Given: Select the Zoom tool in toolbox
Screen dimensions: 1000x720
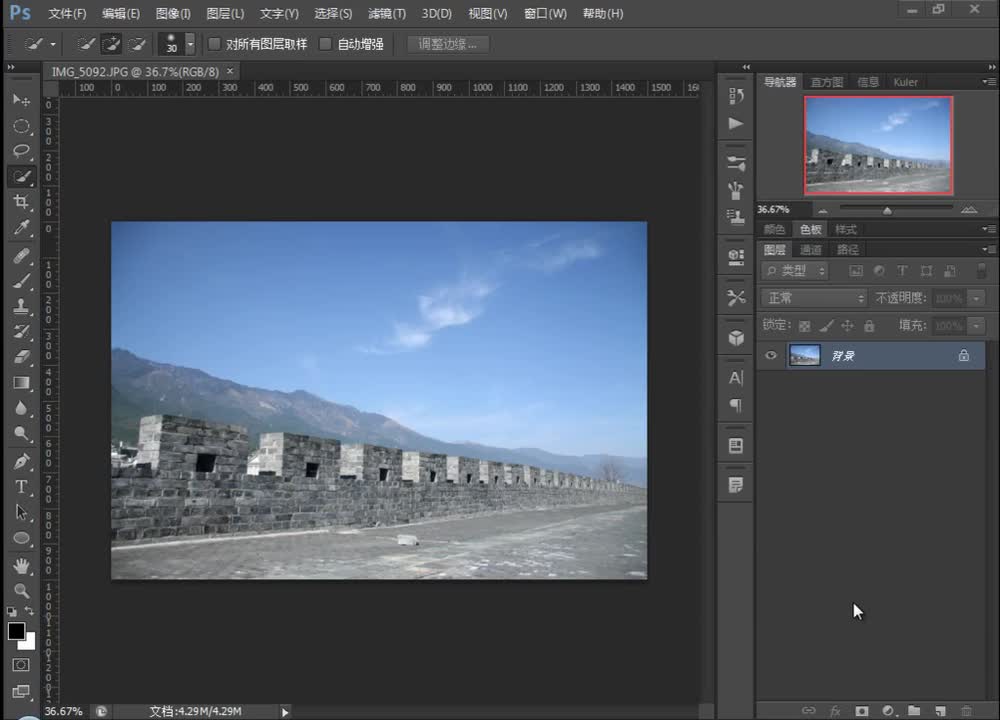Looking at the screenshot, I should [21, 591].
